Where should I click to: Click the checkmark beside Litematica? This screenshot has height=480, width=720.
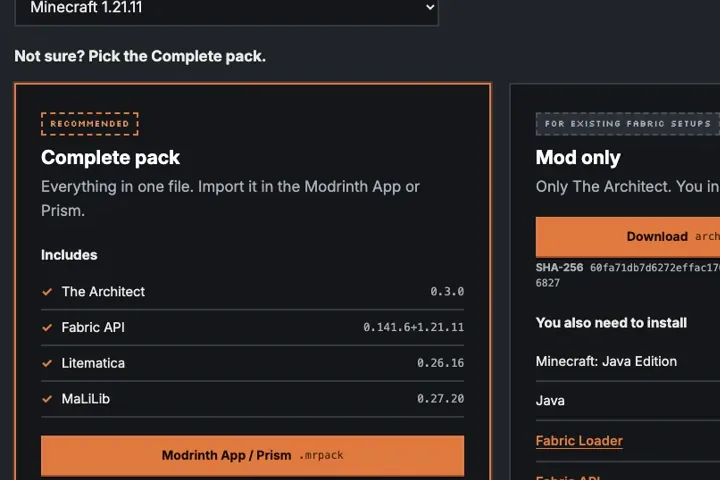point(47,363)
